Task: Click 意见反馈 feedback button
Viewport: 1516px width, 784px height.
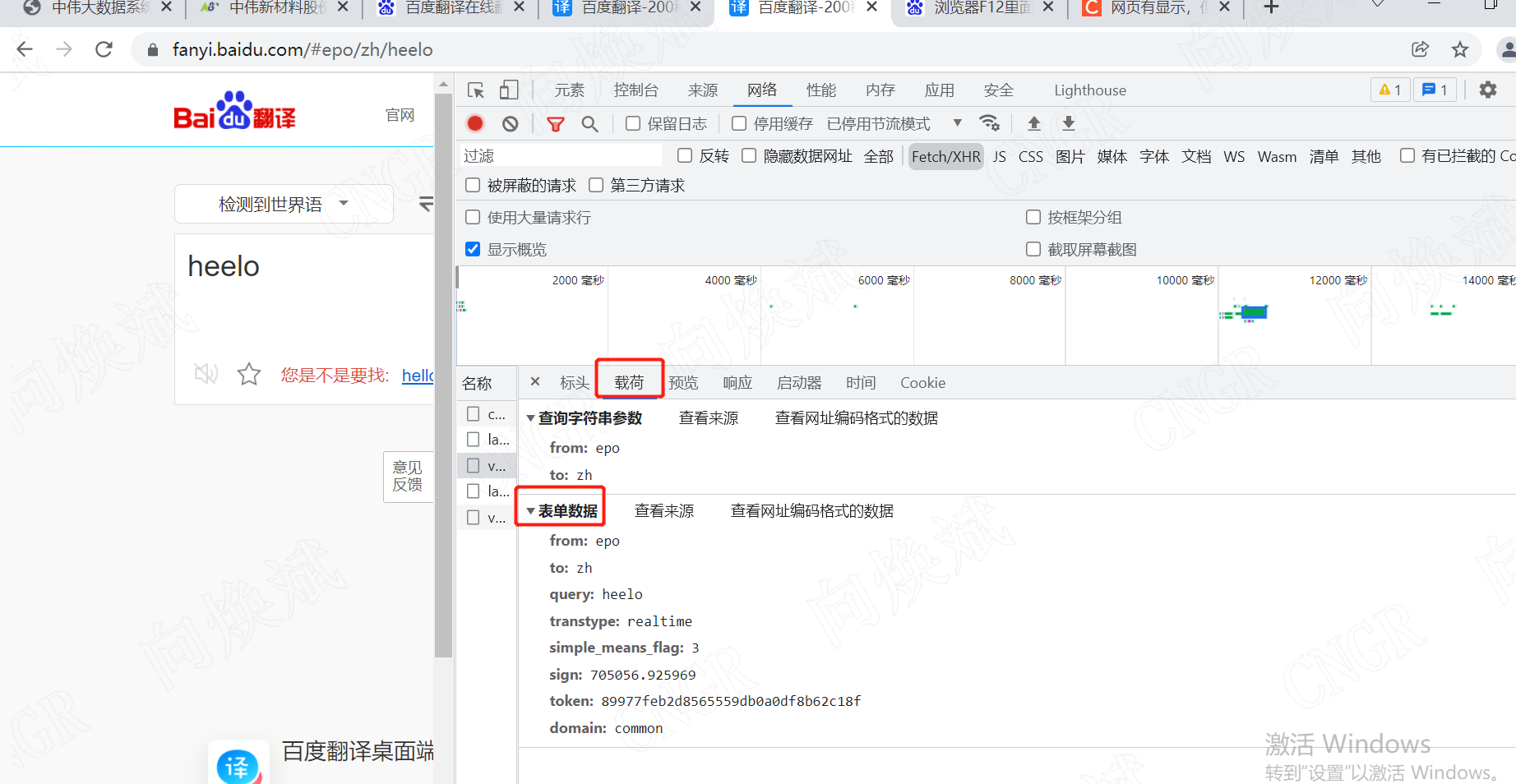Action: 408,476
